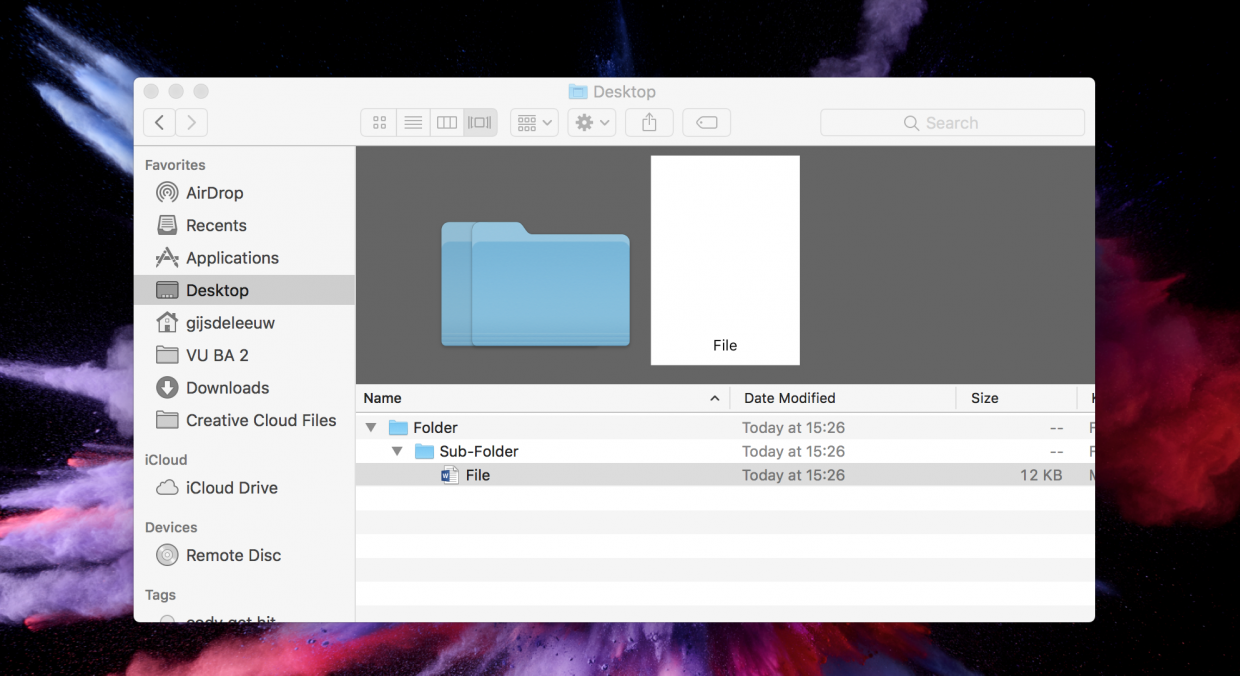Go forward with the forward arrow

(x=191, y=123)
